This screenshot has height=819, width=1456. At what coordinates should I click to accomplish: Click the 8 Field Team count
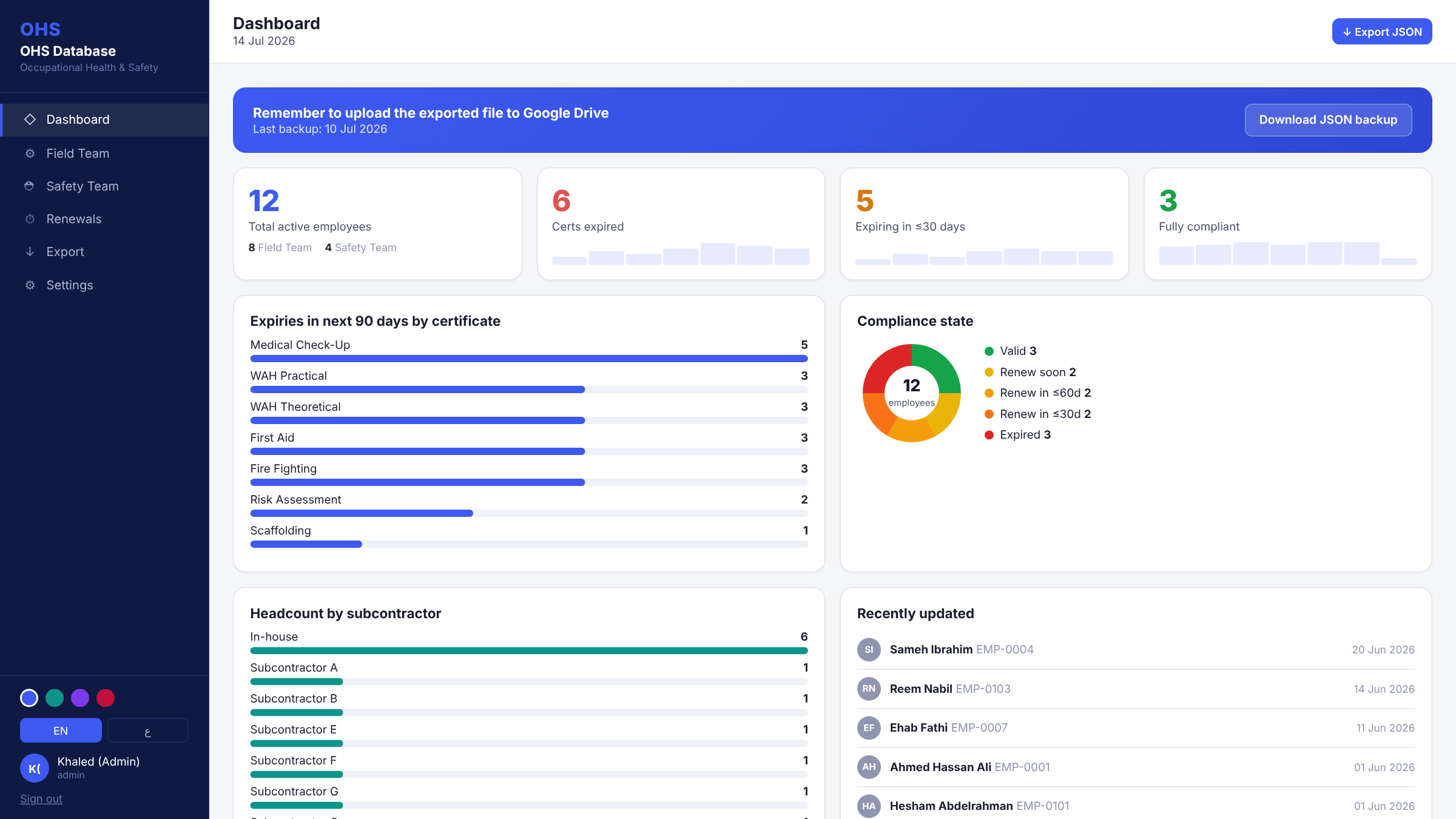pos(280,248)
